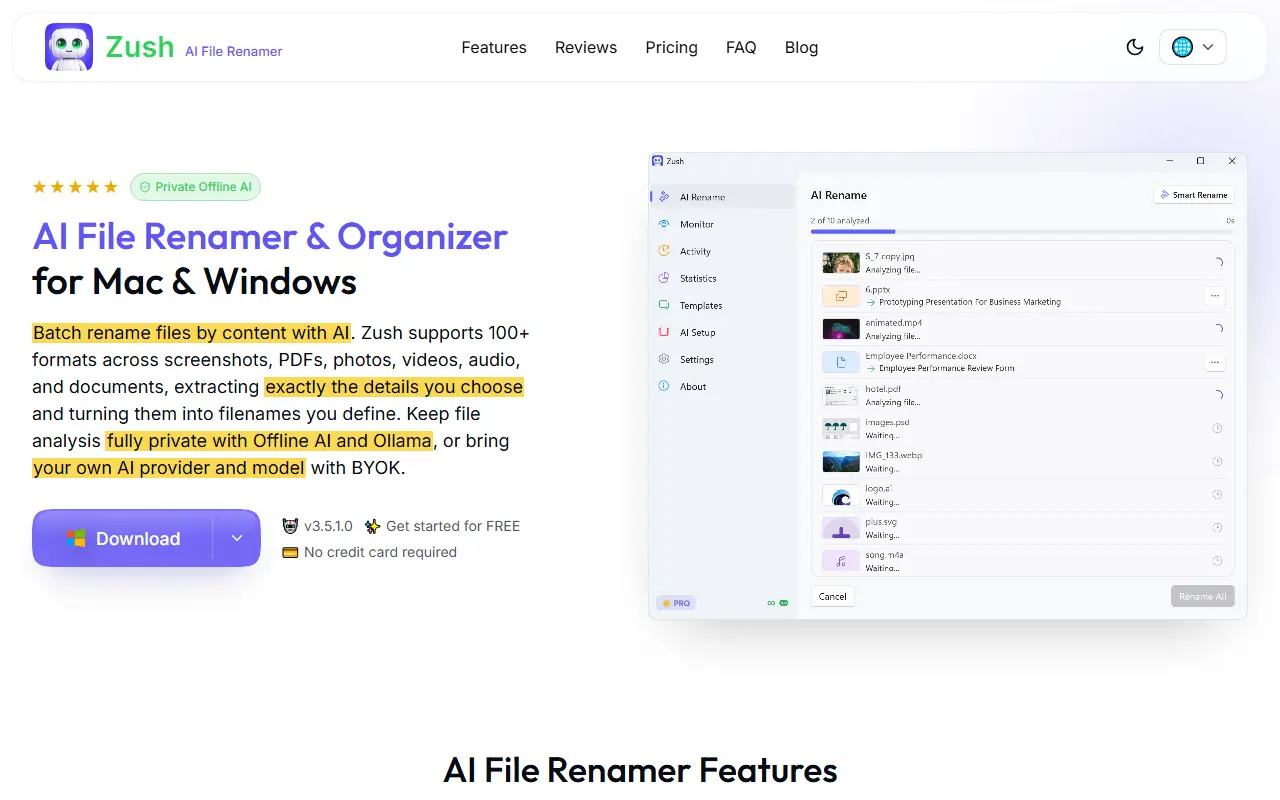Click the plus.svg file name

pyautogui.click(x=882, y=521)
